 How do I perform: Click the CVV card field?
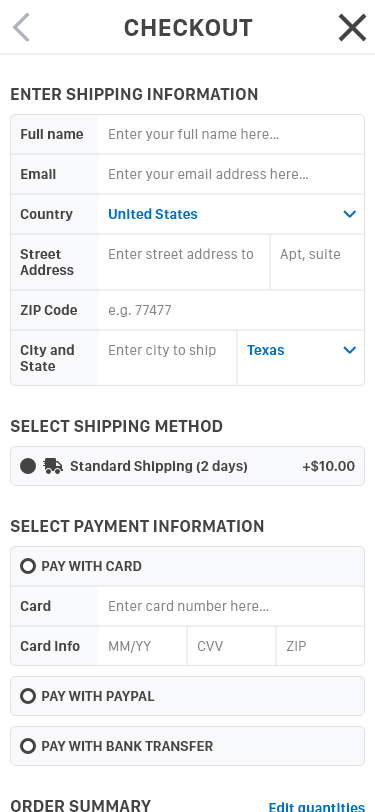[x=232, y=646]
